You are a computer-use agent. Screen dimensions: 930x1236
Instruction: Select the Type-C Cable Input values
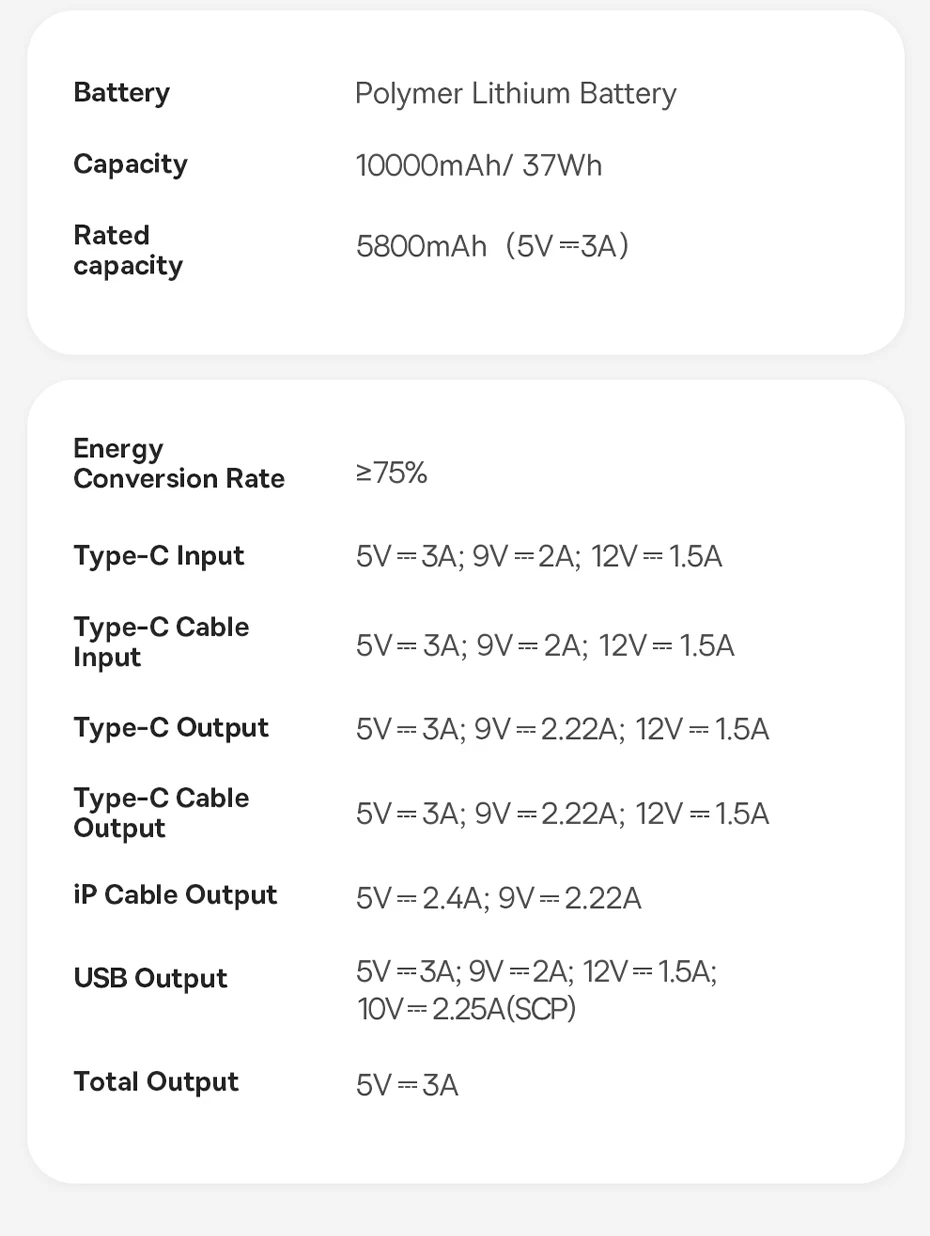pyautogui.click(x=545, y=646)
